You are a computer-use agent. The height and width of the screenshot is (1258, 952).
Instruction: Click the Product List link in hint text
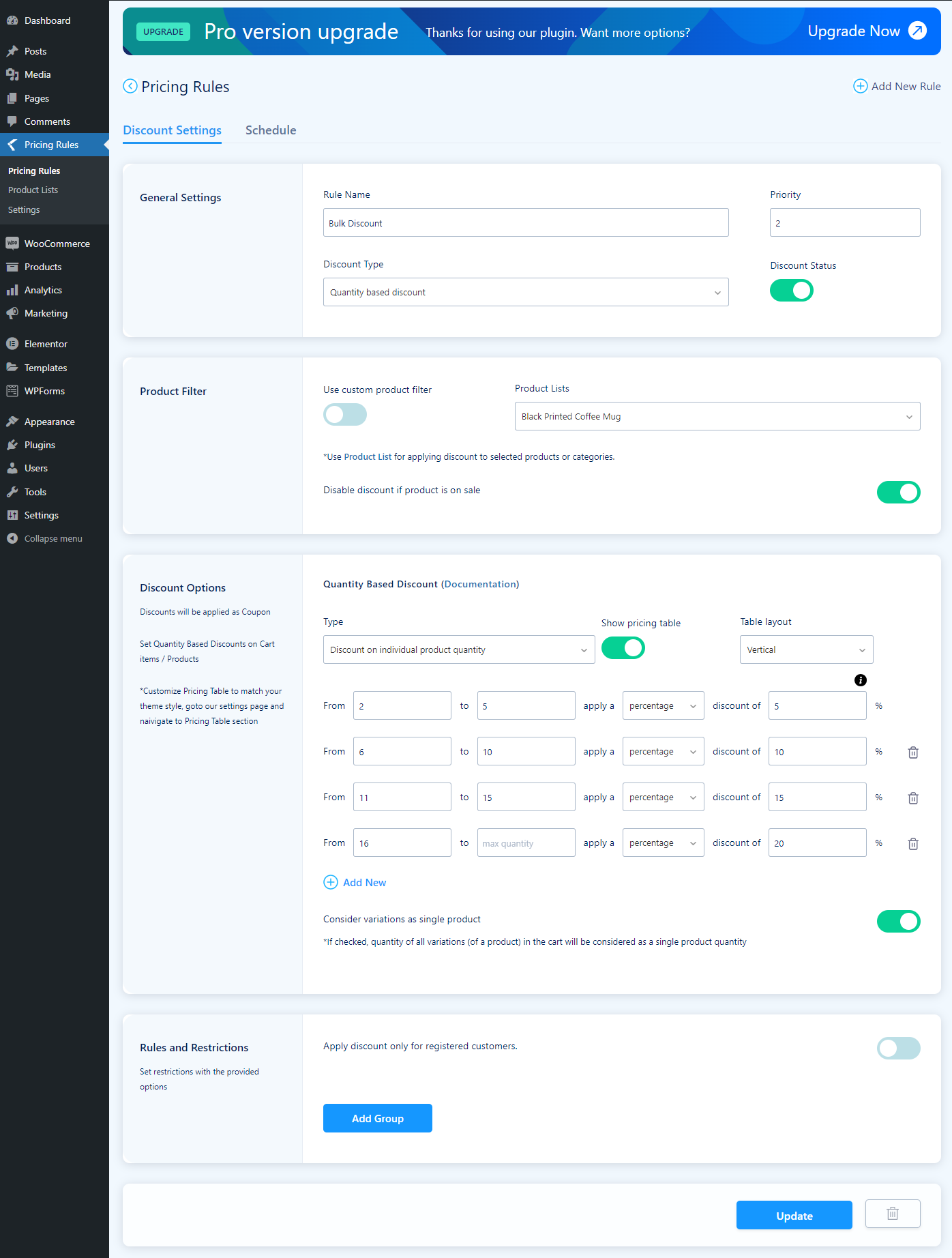368,456
